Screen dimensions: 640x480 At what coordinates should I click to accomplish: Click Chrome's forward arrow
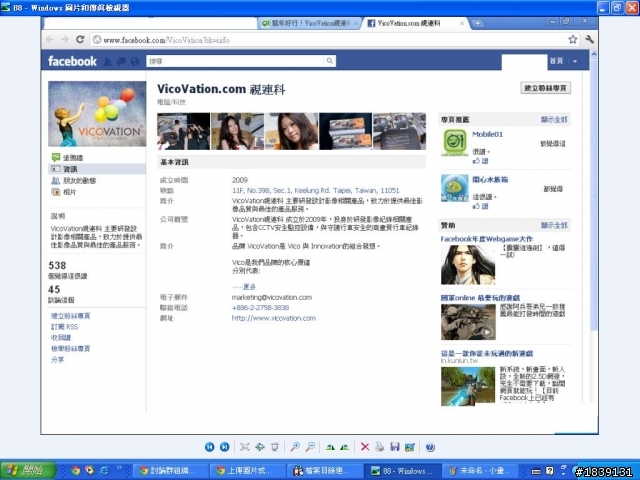click(x=64, y=40)
